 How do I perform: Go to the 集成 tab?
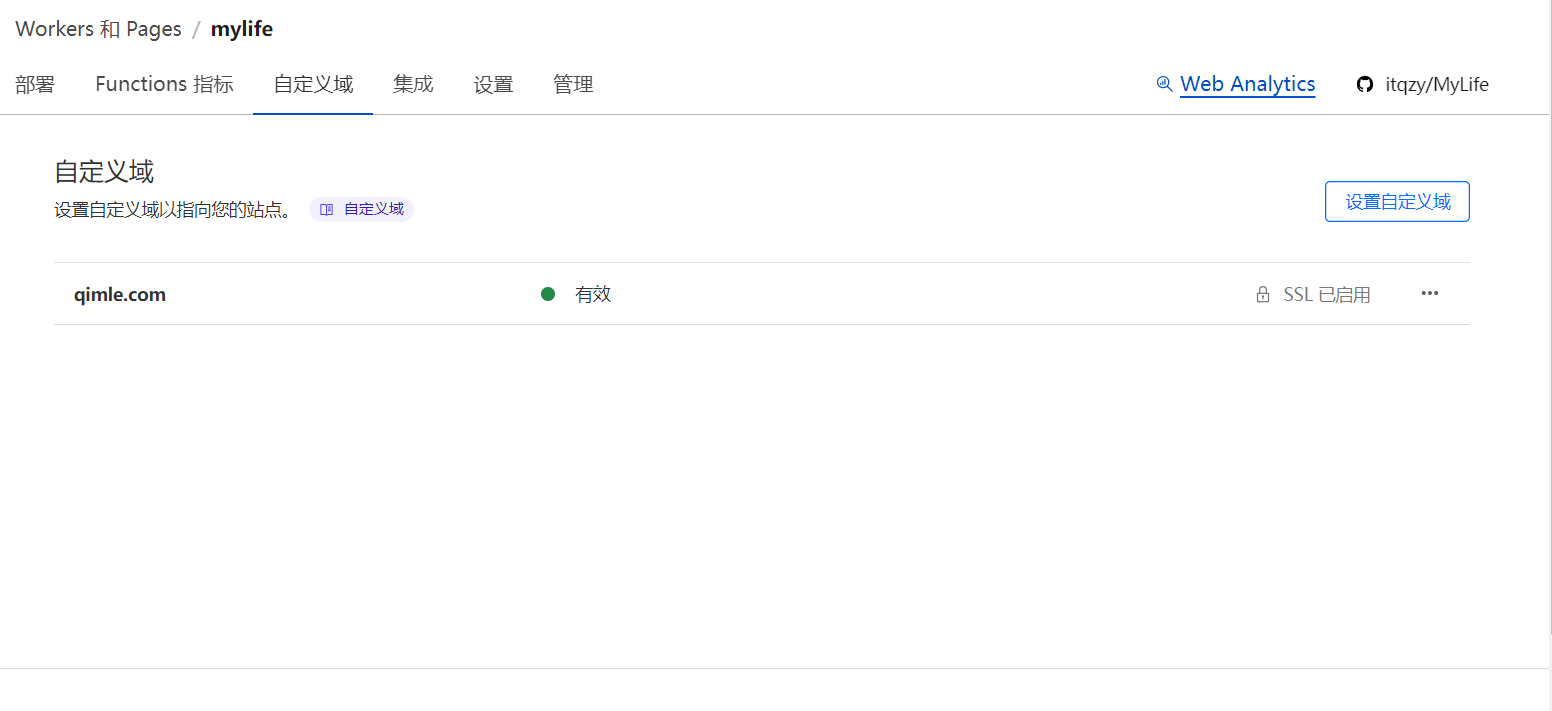pyautogui.click(x=413, y=85)
